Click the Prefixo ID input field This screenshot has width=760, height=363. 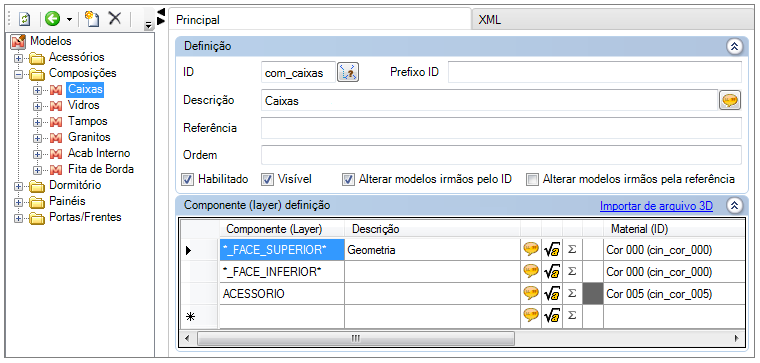tap(595, 73)
